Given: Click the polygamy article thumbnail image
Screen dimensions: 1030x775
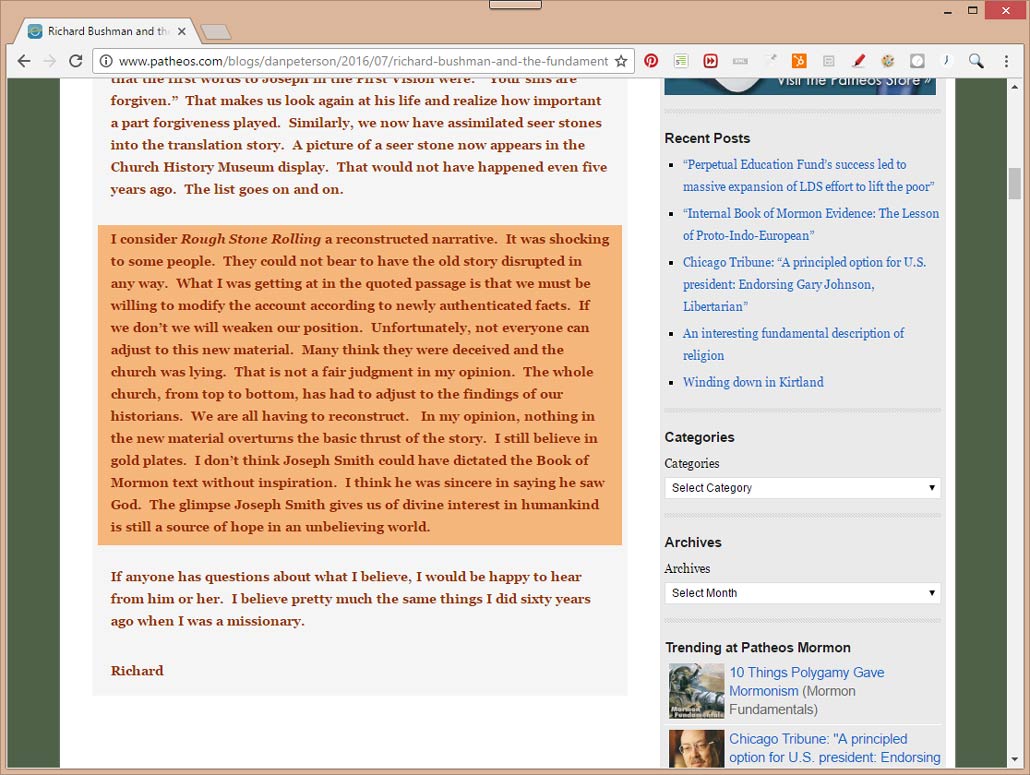Looking at the screenshot, I should pyautogui.click(x=696, y=691).
